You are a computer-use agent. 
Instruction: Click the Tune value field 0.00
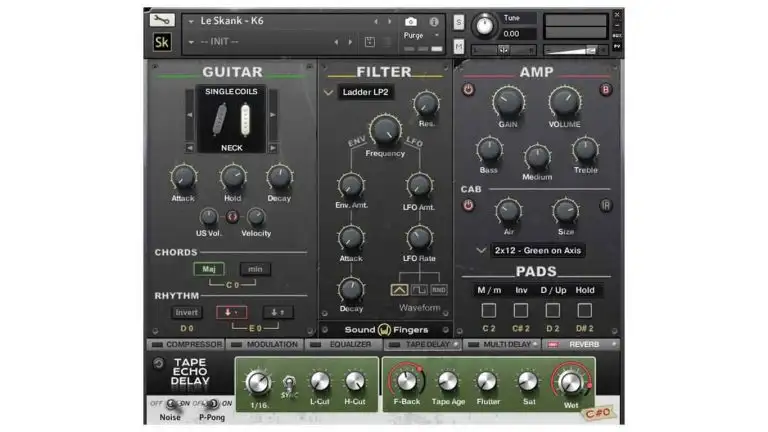[519, 34]
